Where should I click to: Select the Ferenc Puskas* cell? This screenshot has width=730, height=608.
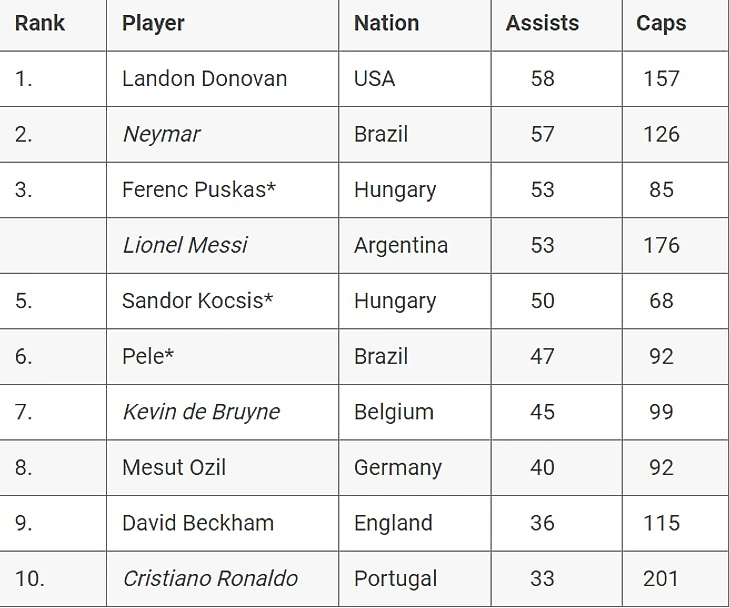pyautogui.click(x=198, y=190)
